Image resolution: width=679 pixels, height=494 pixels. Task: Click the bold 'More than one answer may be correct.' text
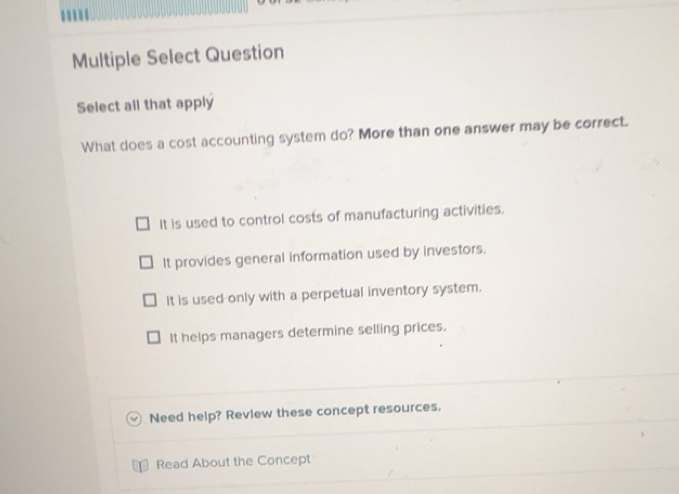494,128
